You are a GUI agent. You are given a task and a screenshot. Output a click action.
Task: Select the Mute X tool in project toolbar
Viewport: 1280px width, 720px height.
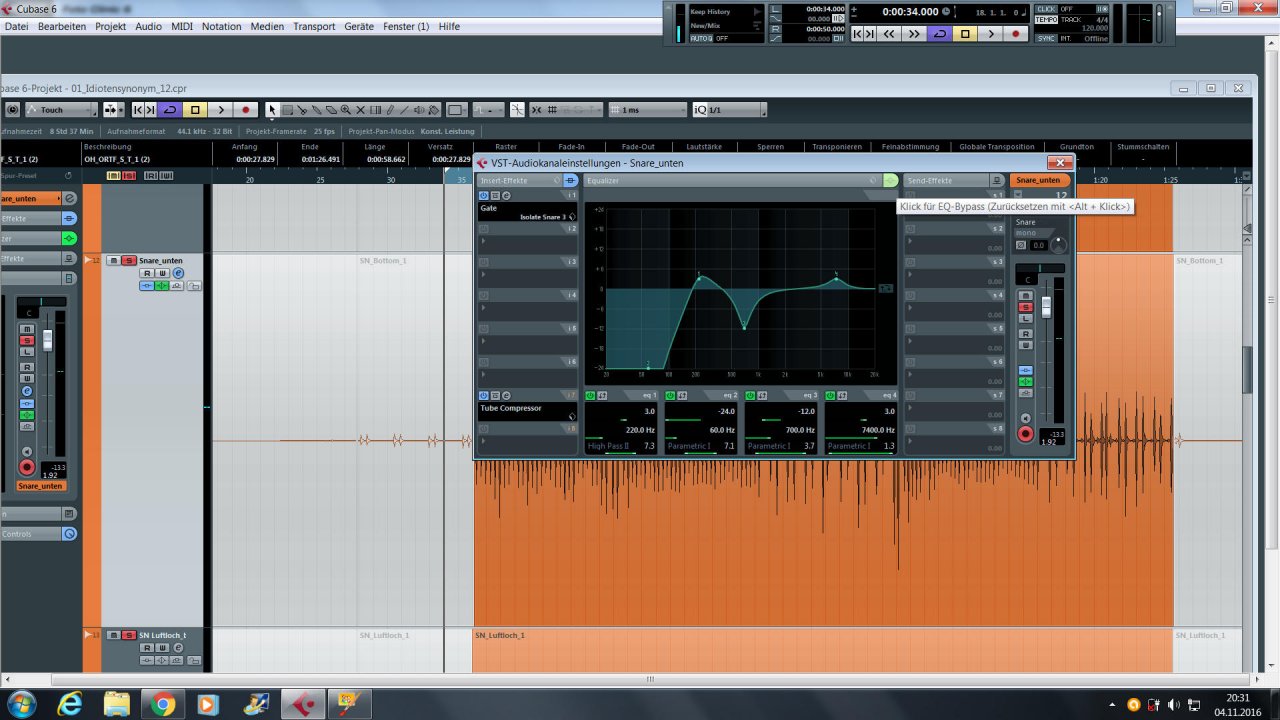click(361, 110)
